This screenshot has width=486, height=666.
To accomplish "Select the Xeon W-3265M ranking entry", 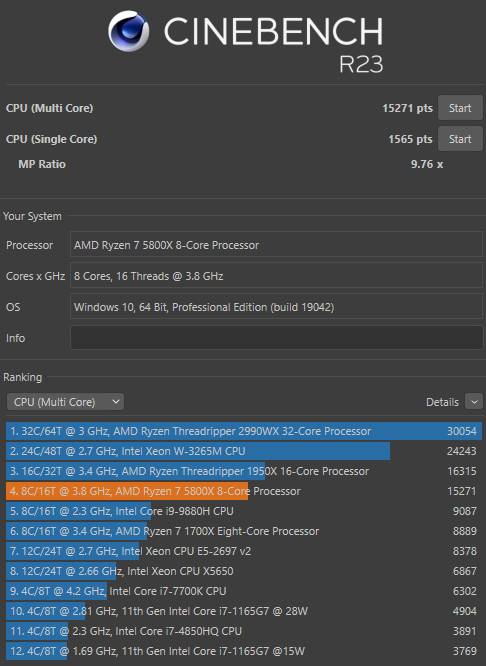I will [x=244, y=451].
